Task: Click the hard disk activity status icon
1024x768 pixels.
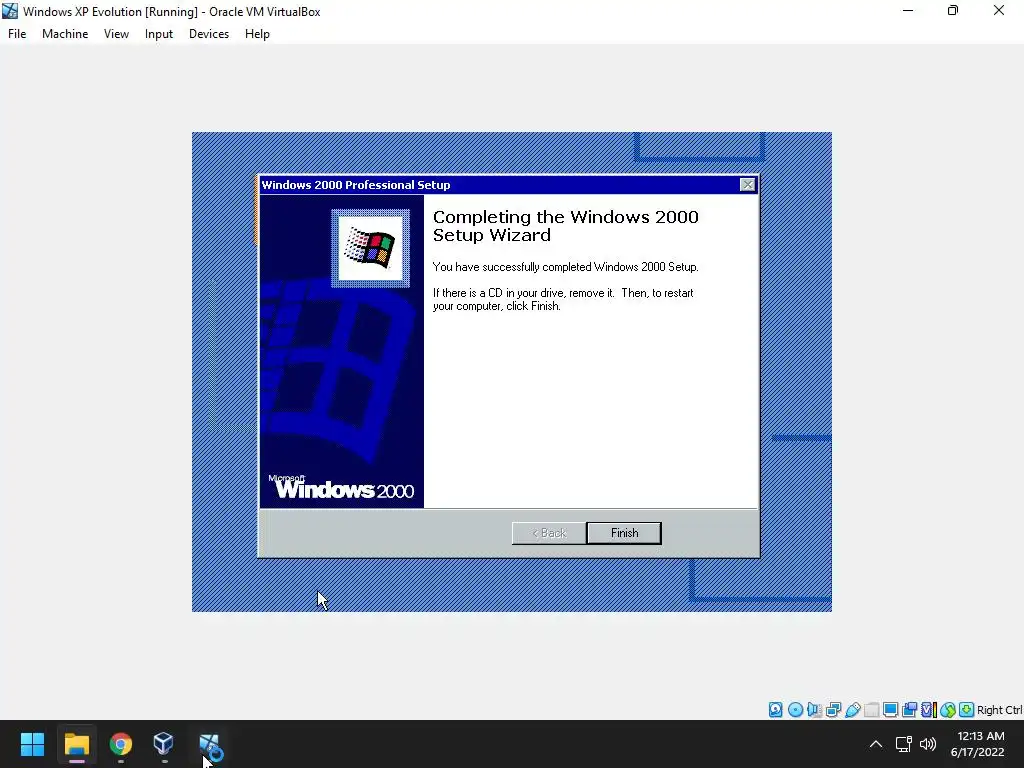Action: (775, 710)
